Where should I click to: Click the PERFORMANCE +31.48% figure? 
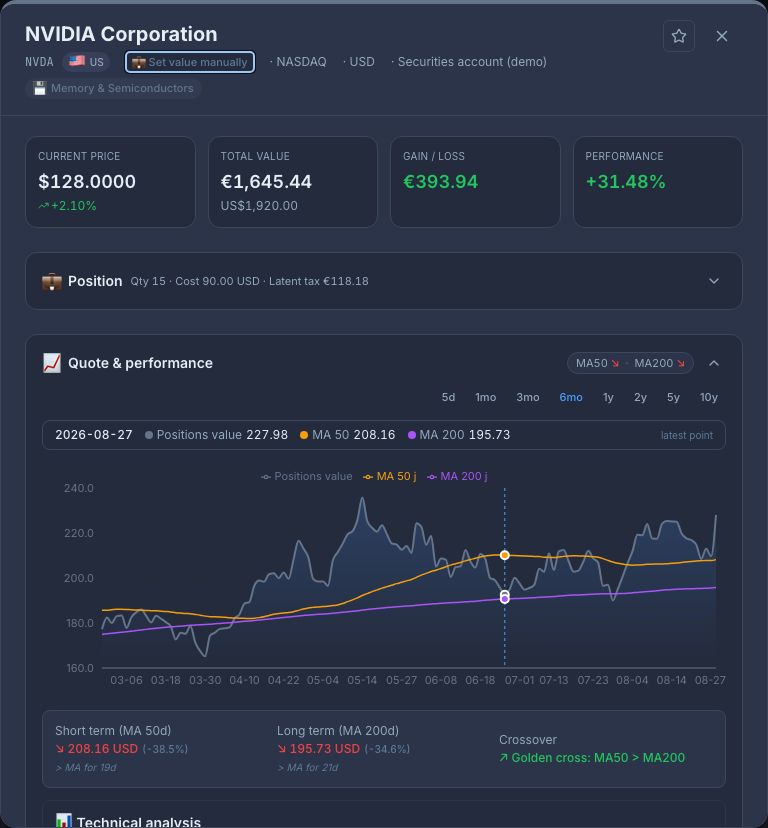pos(625,182)
